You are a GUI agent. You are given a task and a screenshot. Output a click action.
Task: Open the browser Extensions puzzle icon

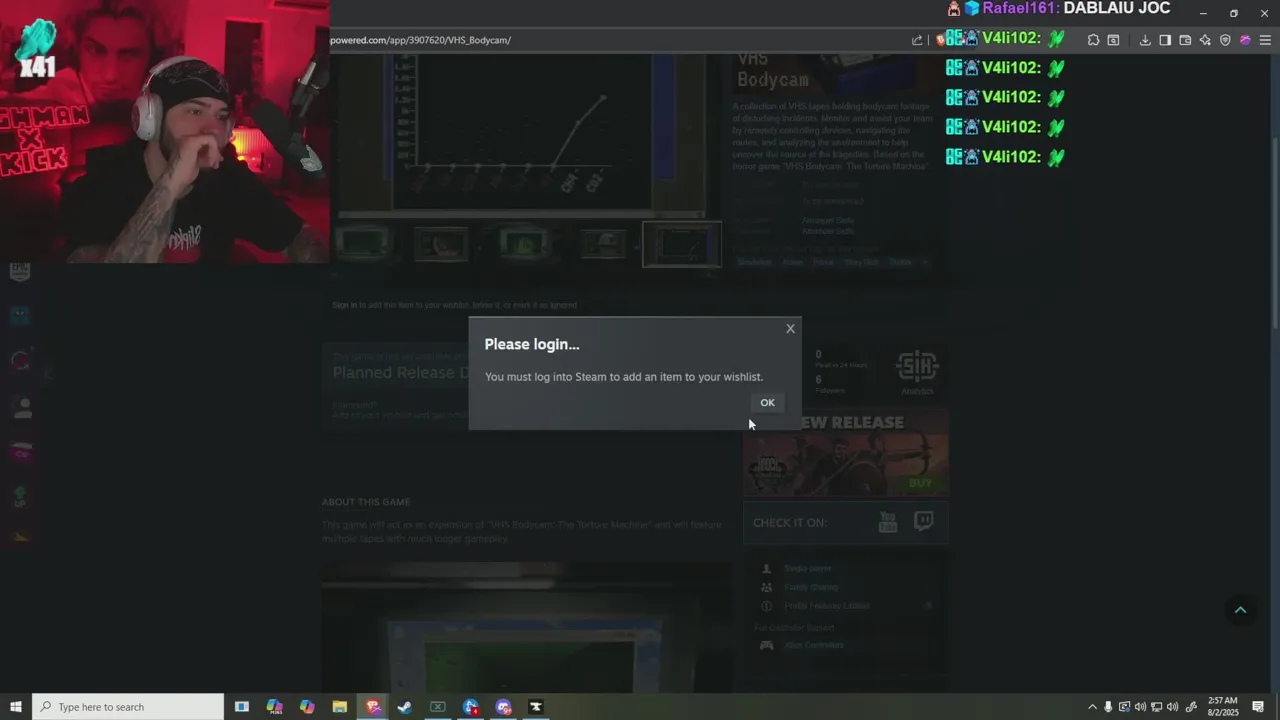point(1093,40)
